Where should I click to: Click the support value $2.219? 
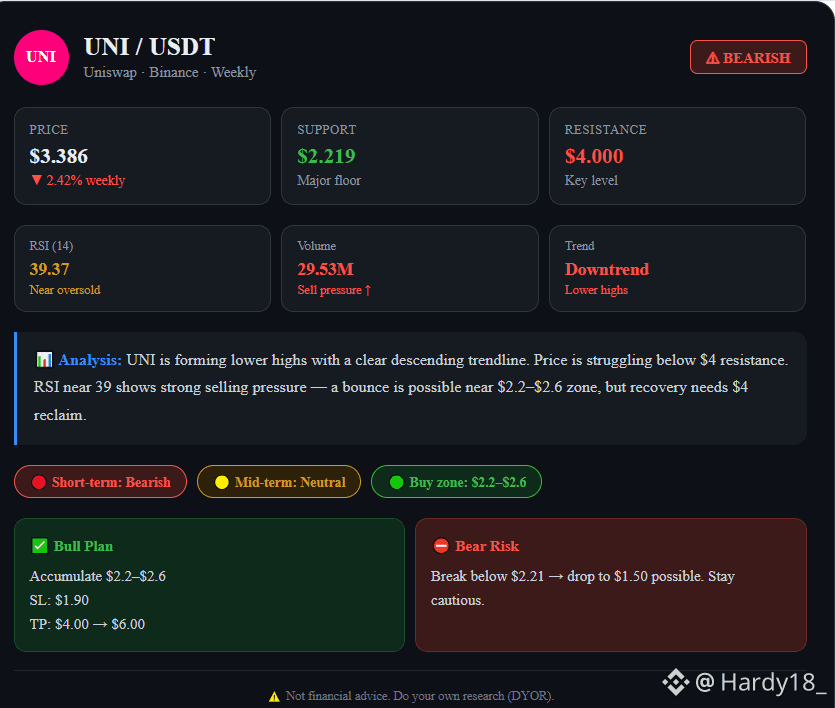point(326,156)
